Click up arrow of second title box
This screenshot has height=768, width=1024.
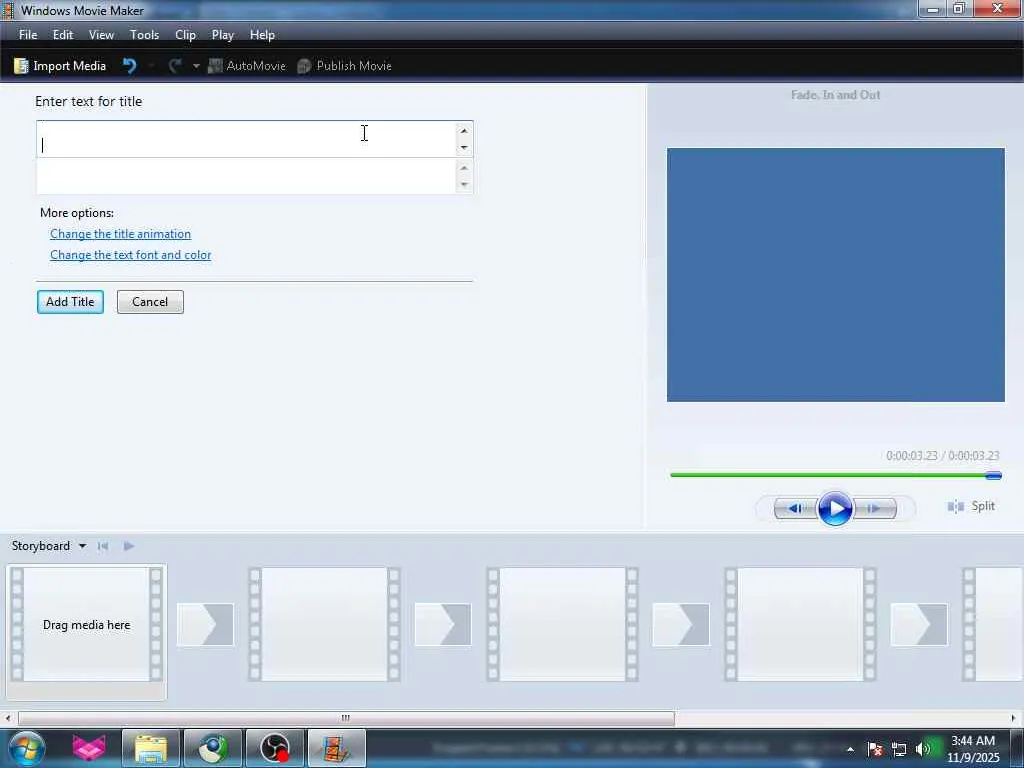click(x=464, y=168)
